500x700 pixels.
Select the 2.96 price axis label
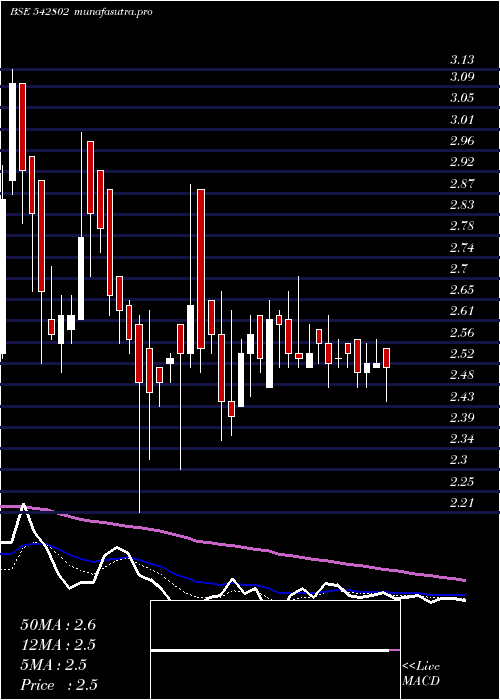point(462,141)
